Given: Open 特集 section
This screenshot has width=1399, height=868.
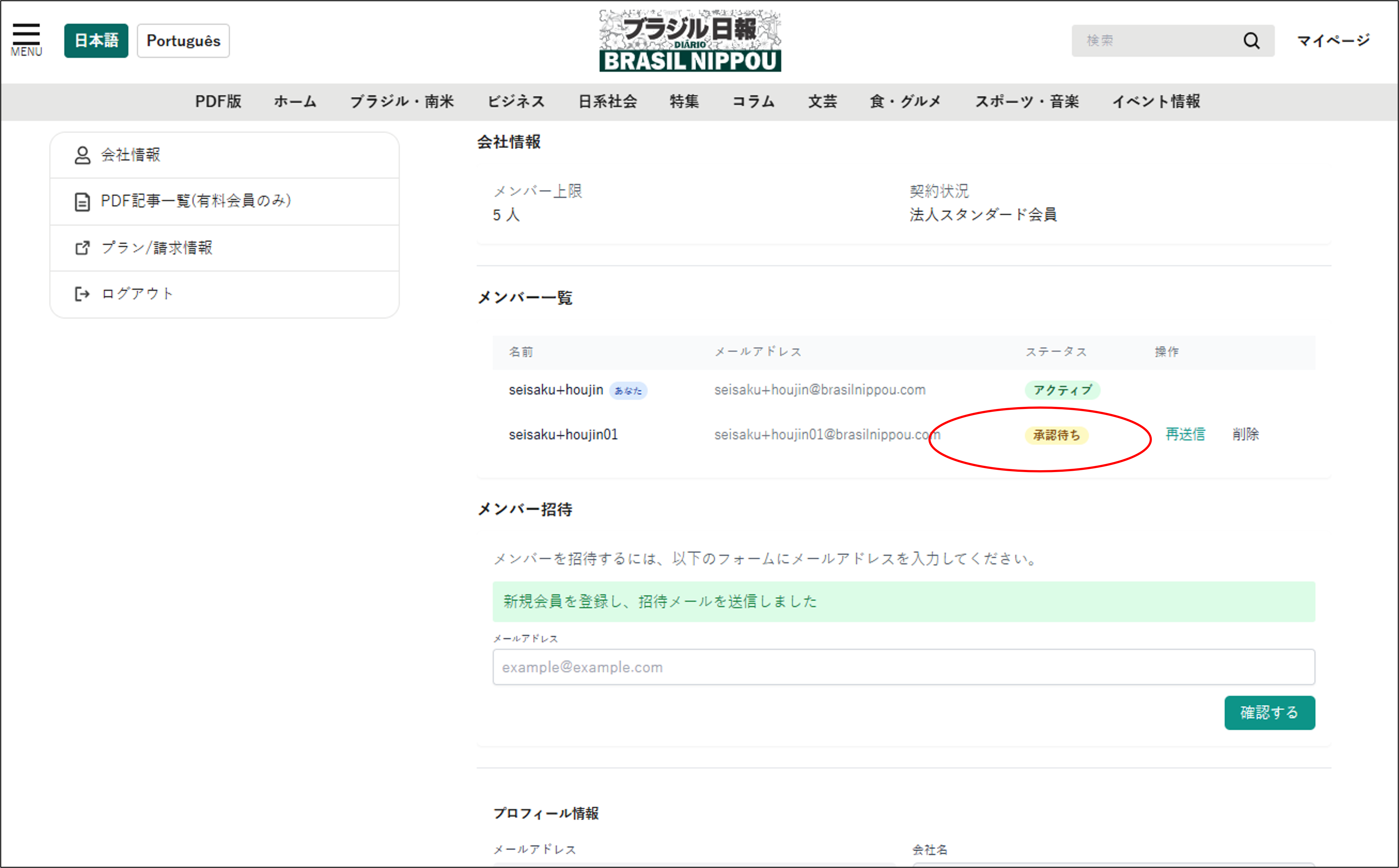Looking at the screenshot, I should (684, 102).
